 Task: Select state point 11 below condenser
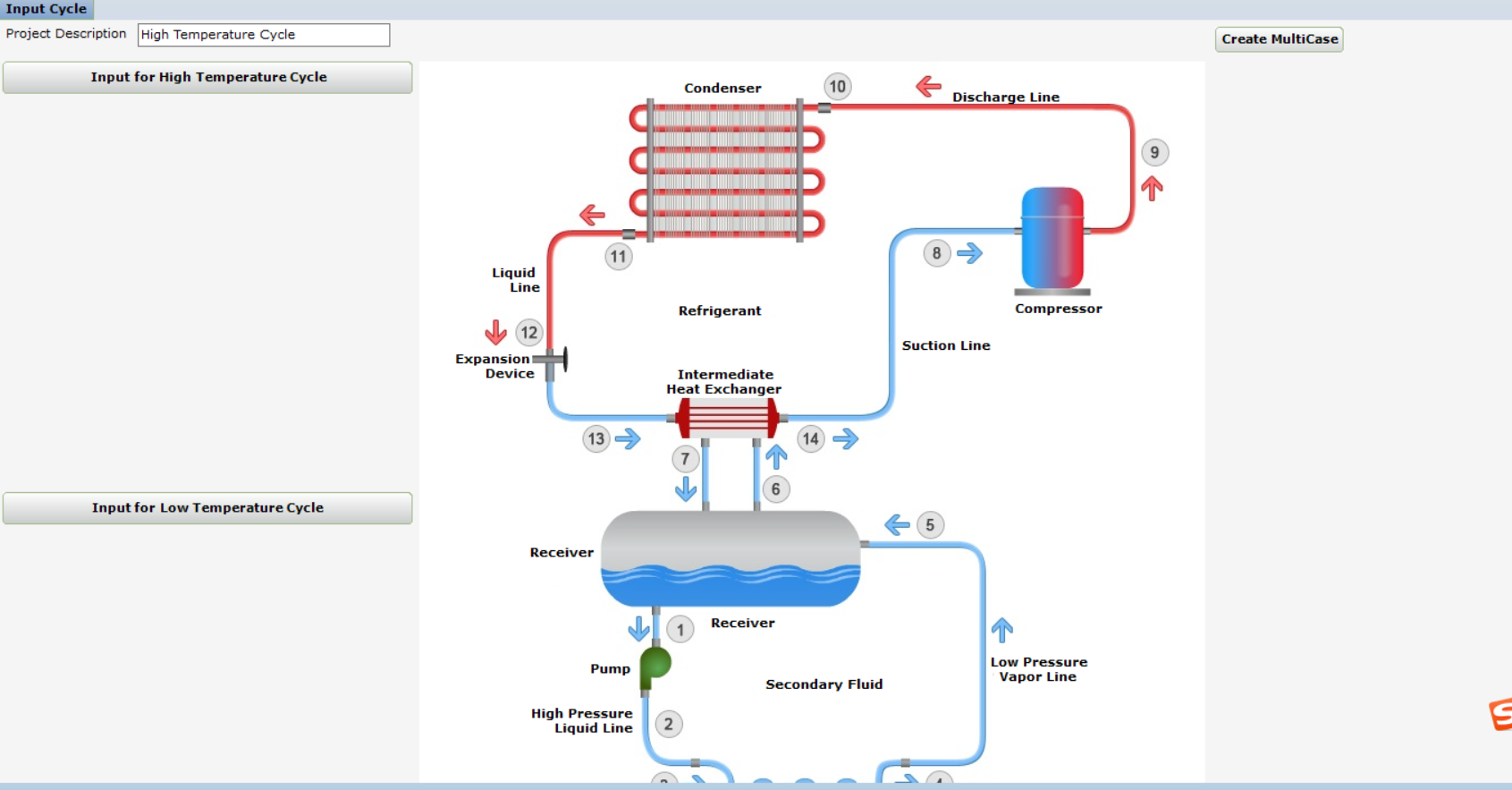[x=618, y=257]
